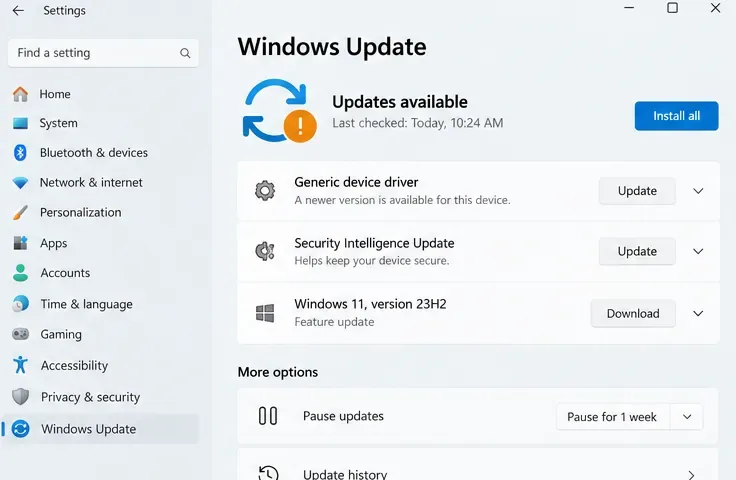Open the Home settings page
The width and height of the screenshot is (736, 480).
pos(100,94)
